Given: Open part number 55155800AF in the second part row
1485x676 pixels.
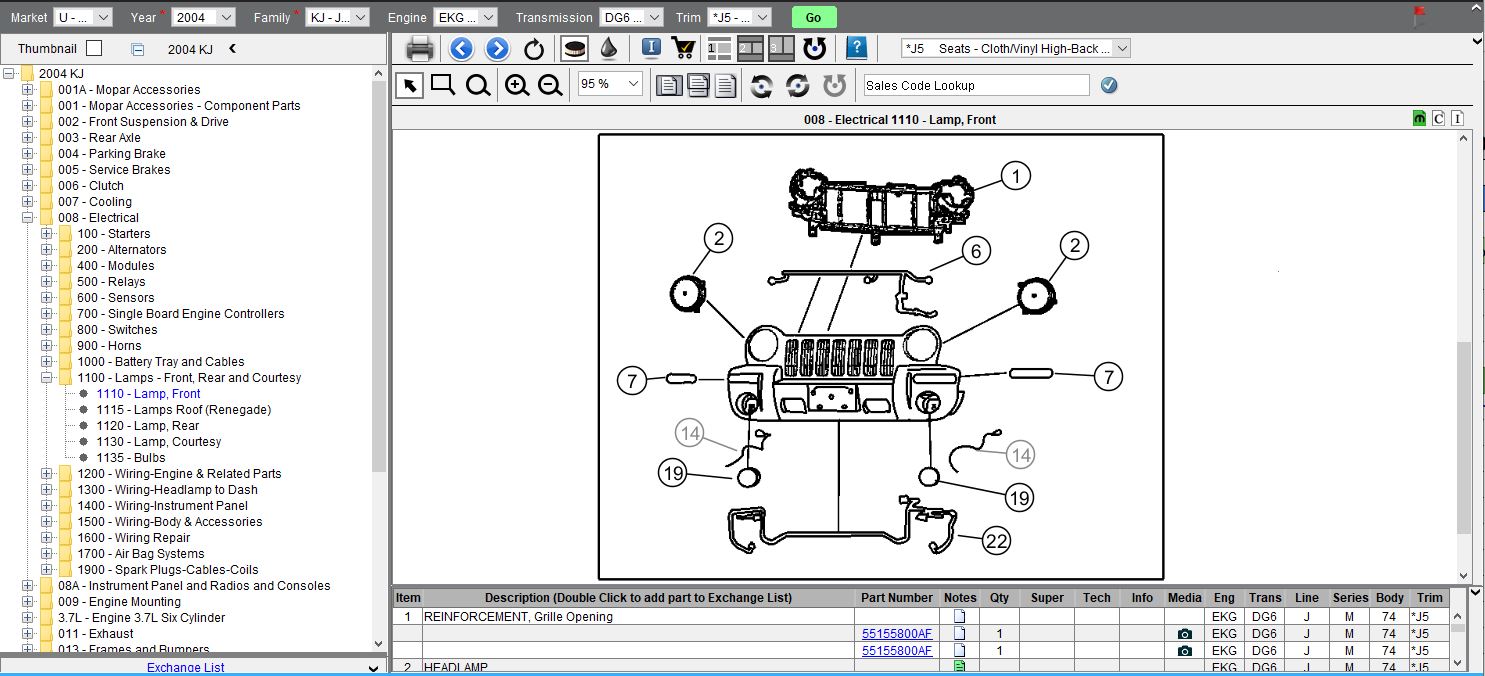Looking at the screenshot, I should point(897,651).
